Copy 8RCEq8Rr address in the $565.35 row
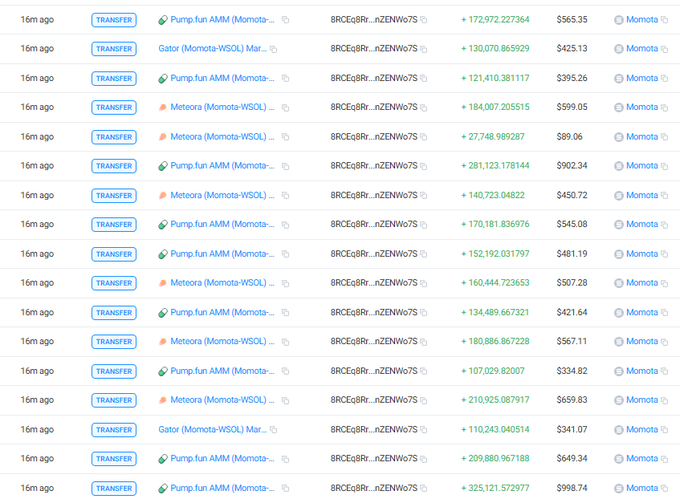Viewport: 680px width, 499px height. click(x=424, y=20)
